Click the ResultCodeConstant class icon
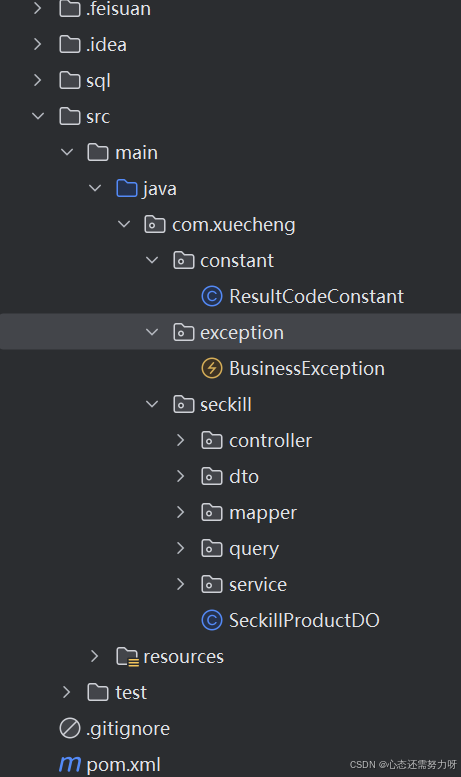Image resolution: width=461 pixels, height=777 pixels. (212, 296)
